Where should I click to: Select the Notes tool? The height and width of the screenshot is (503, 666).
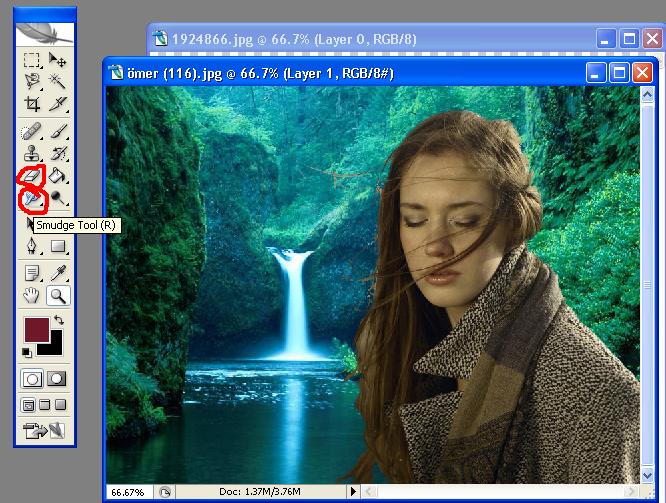(32, 273)
